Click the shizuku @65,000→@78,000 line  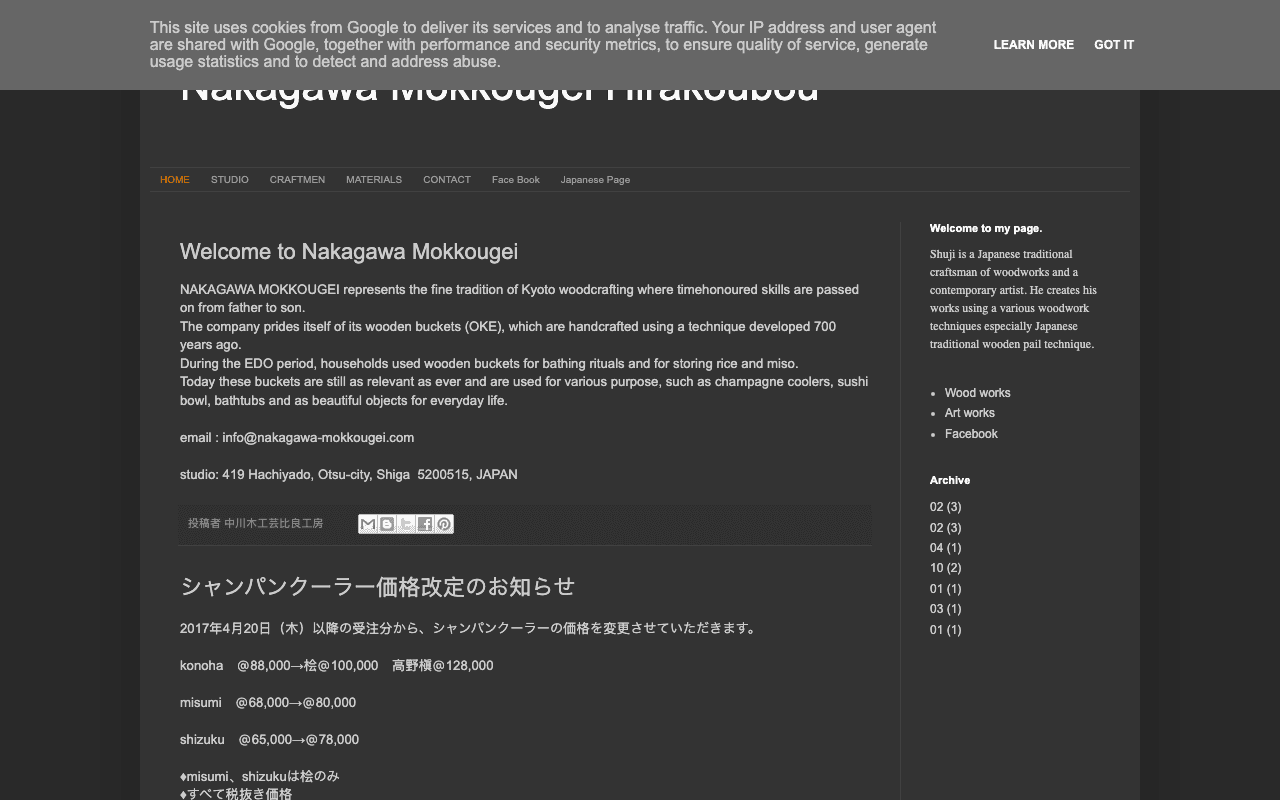(269, 740)
